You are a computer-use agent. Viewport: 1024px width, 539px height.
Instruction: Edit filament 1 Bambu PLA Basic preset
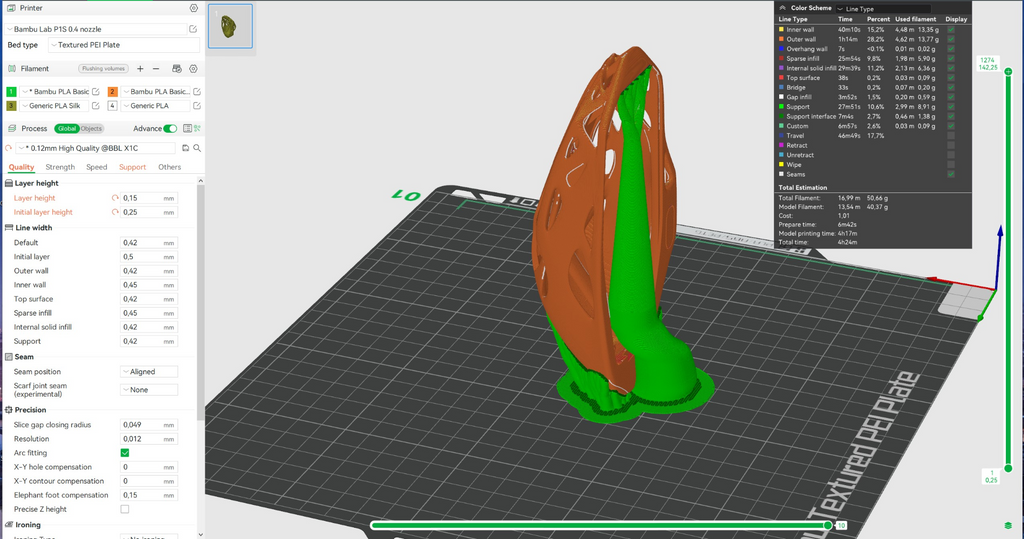pyautogui.click(x=96, y=91)
